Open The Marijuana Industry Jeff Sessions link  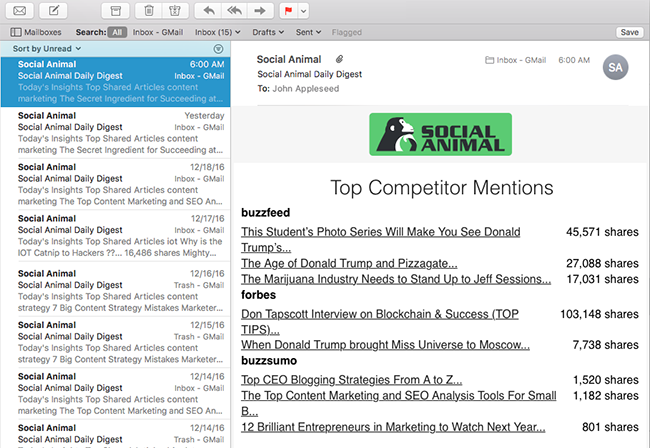tap(396, 279)
